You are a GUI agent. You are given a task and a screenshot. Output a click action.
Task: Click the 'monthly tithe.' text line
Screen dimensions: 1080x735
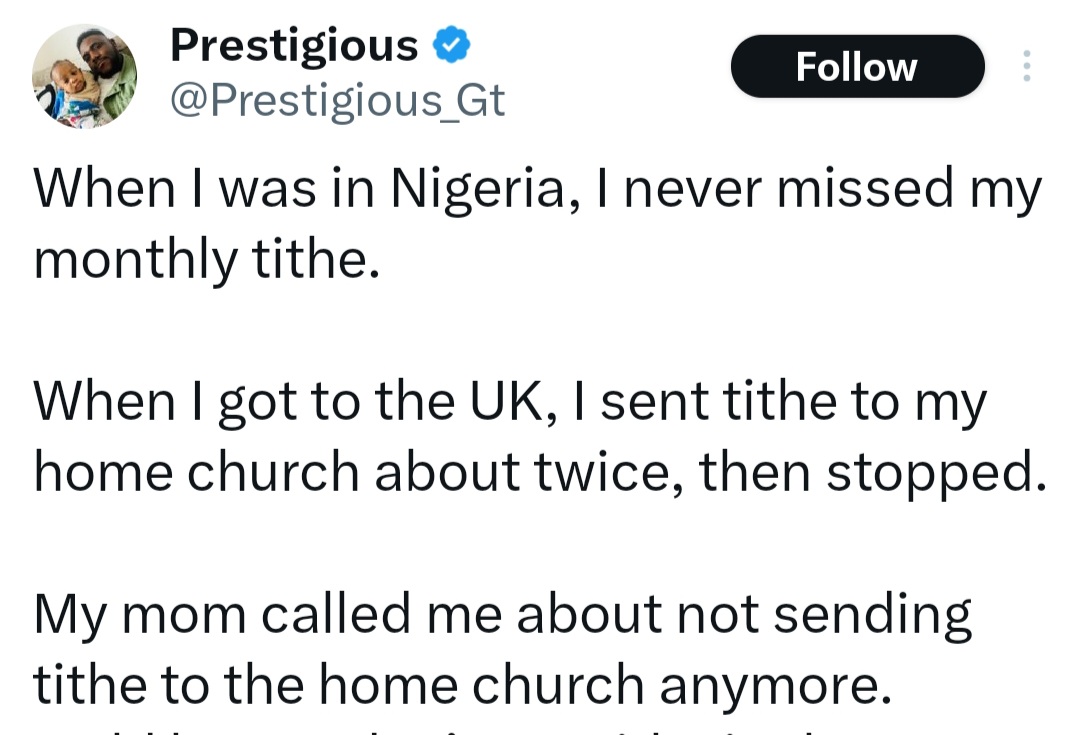click(206, 259)
